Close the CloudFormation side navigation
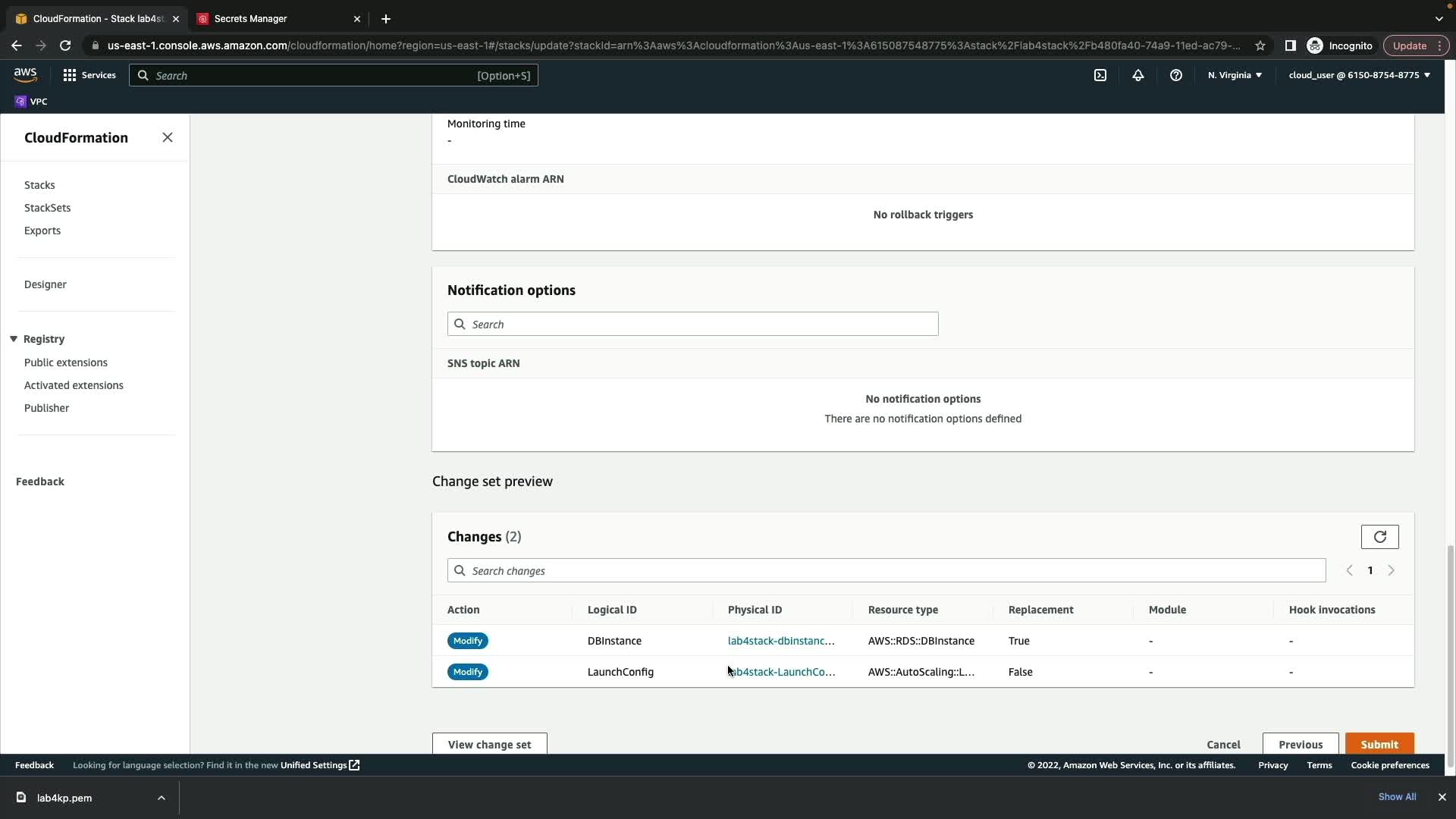 168,137
